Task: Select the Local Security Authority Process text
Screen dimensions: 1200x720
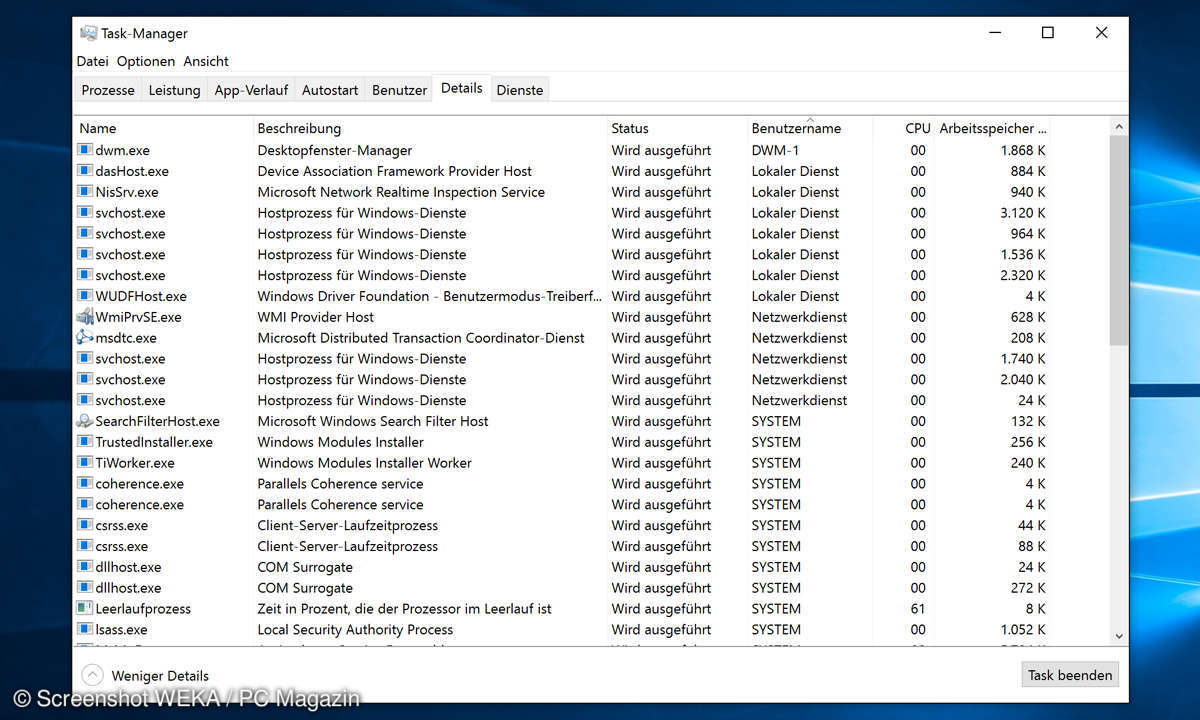Action: [x=355, y=629]
